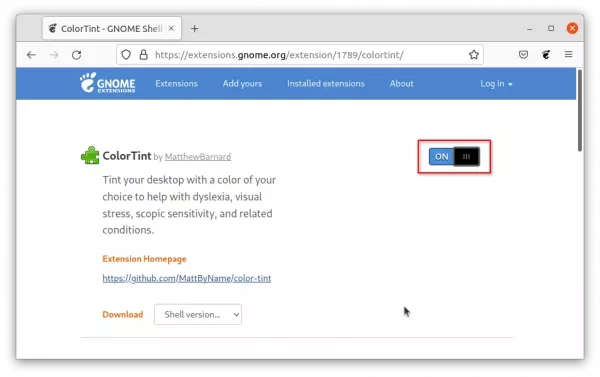Open Add yours page
The width and height of the screenshot is (600, 377).
click(x=242, y=84)
